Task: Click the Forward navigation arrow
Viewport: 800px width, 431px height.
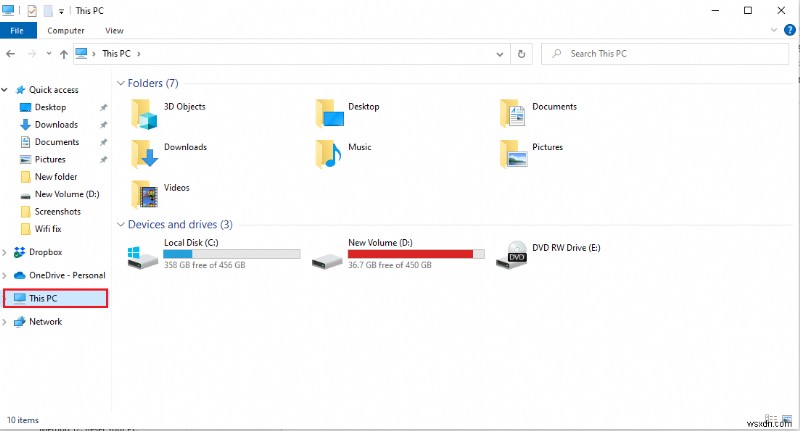Action: pos(32,54)
